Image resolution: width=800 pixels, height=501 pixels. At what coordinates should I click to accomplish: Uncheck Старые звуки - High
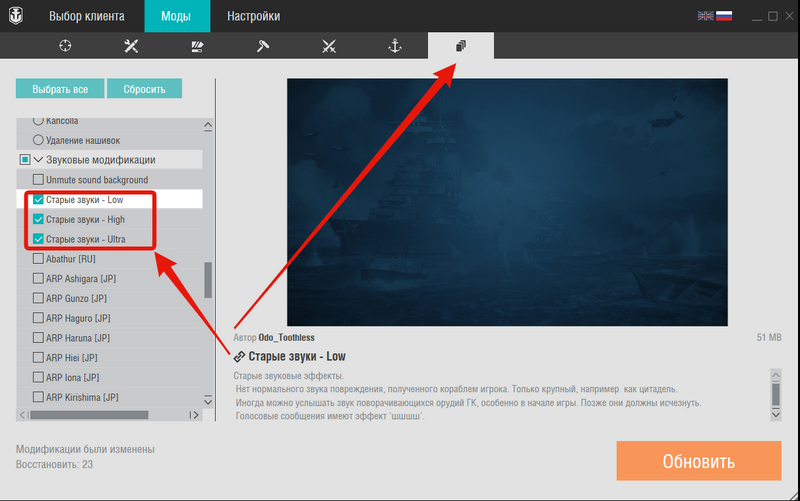pyautogui.click(x=38, y=219)
